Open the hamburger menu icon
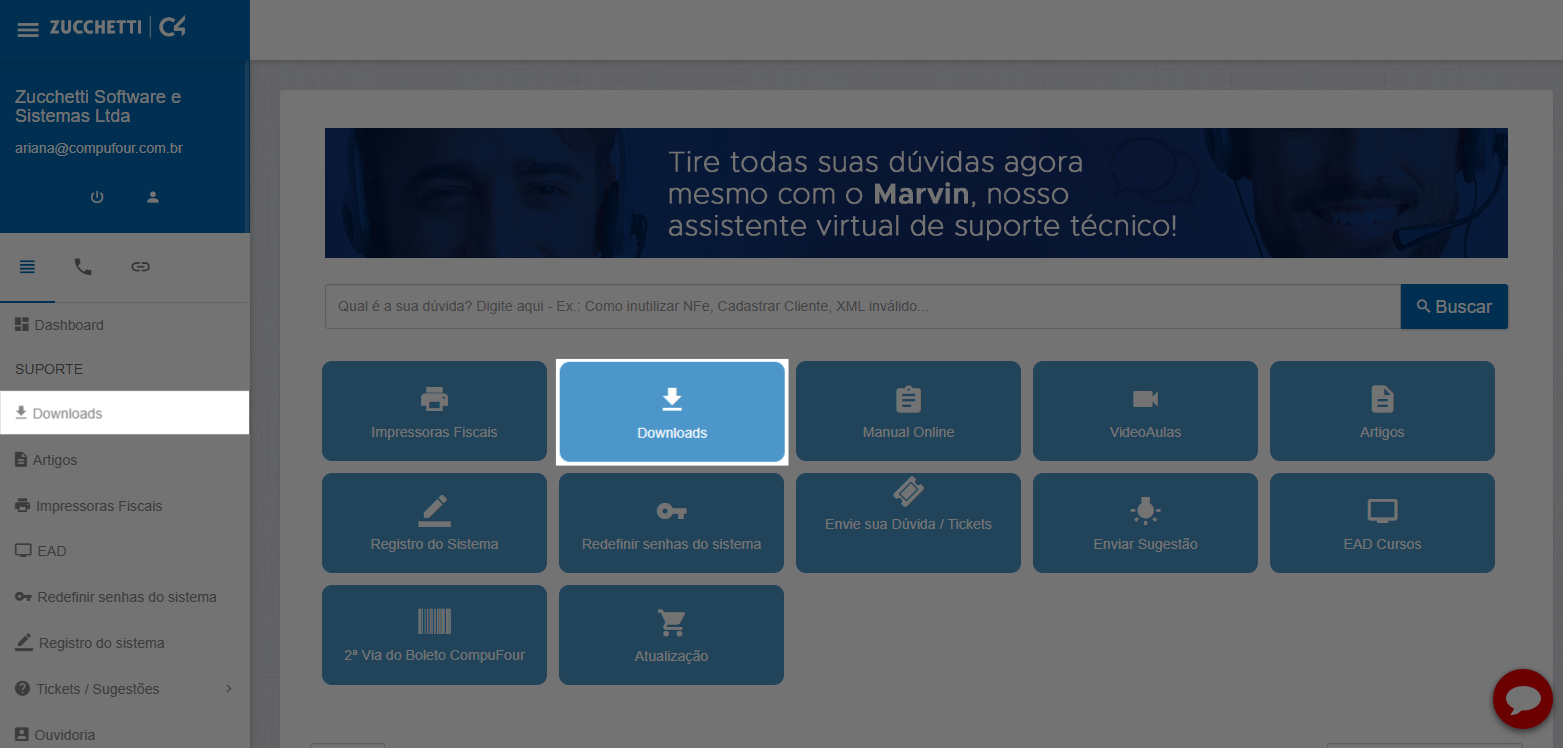Image resolution: width=1563 pixels, height=748 pixels. point(28,29)
